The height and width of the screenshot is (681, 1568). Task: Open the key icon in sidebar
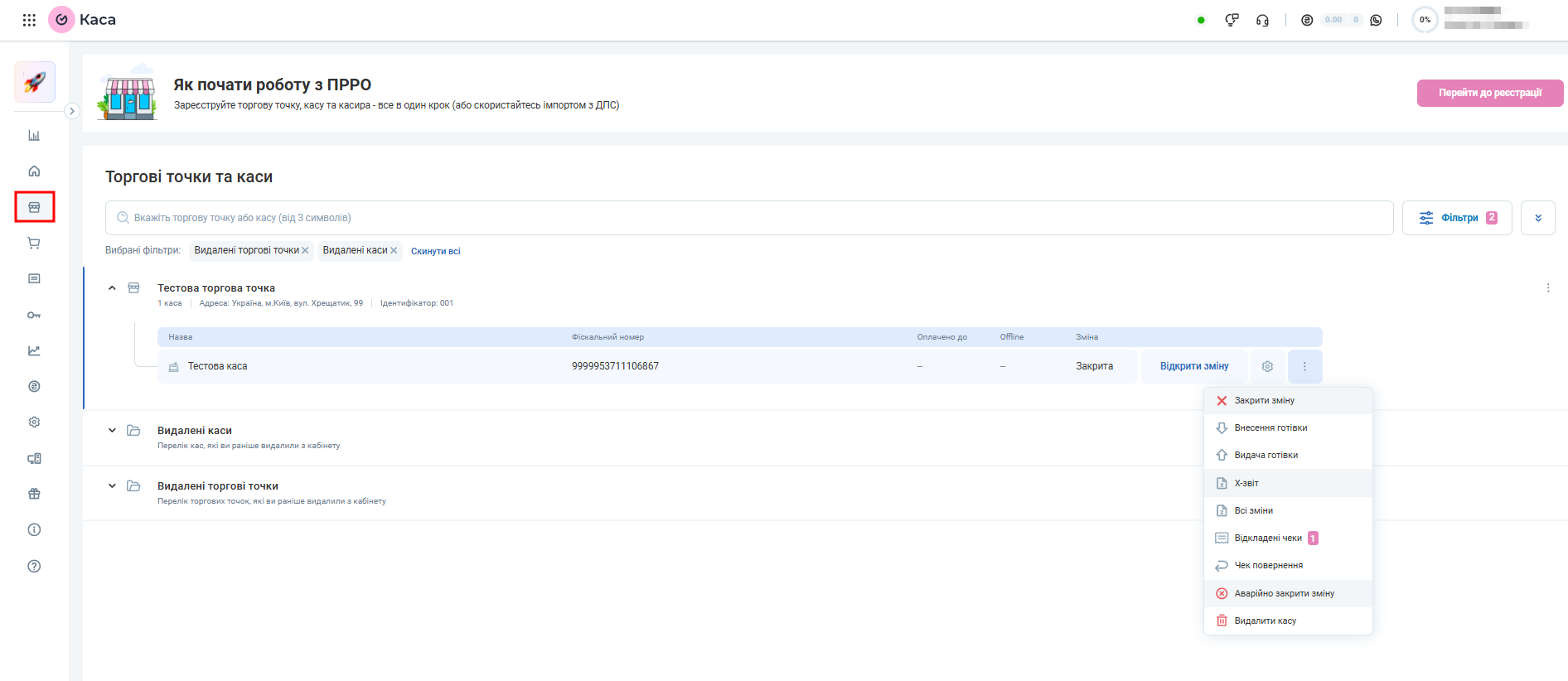34,315
